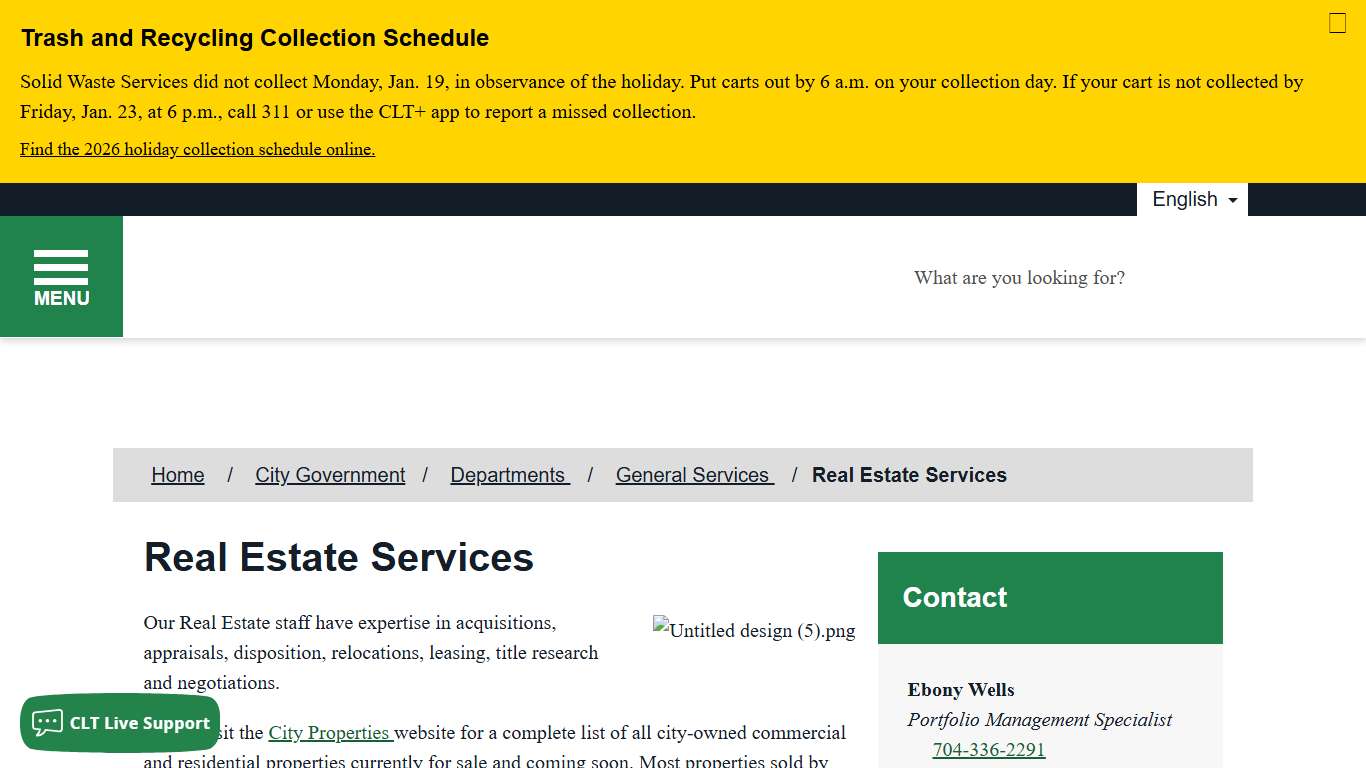Open the 2026 holiday collection schedule link
The height and width of the screenshot is (768, 1366).
[x=197, y=149]
